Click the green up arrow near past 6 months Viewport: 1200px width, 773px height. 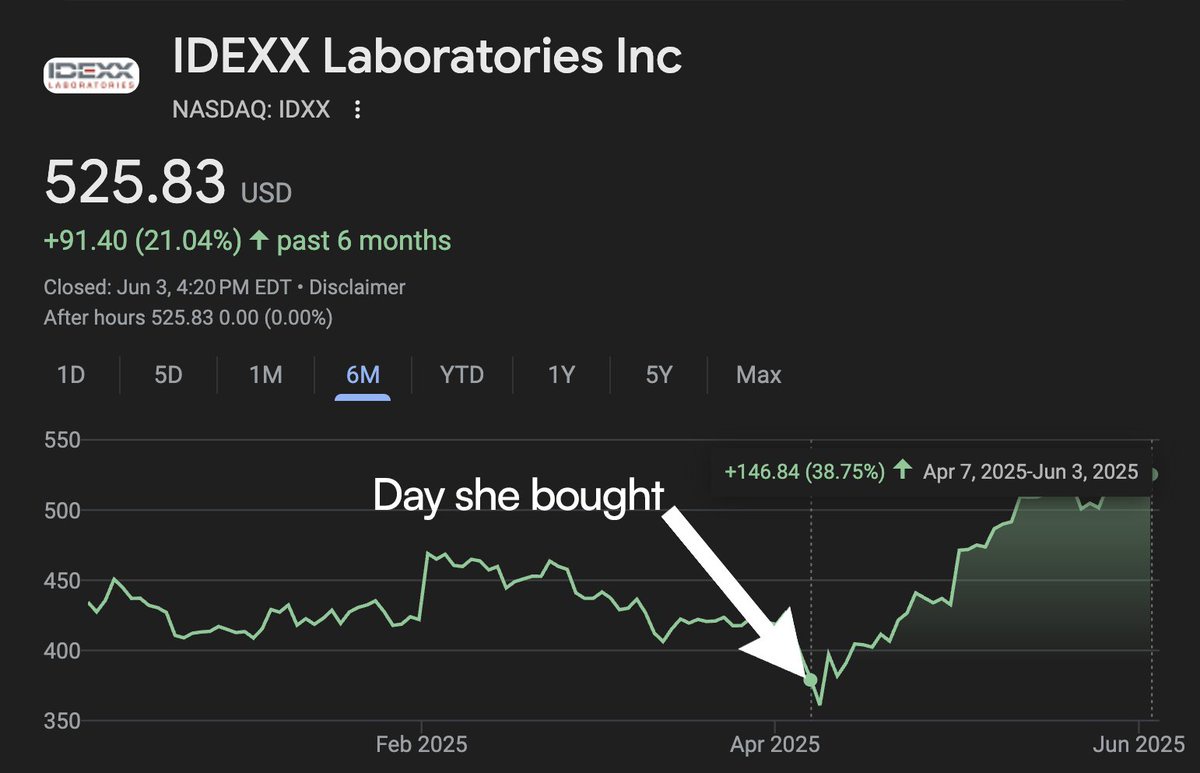pyautogui.click(x=259, y=241)
